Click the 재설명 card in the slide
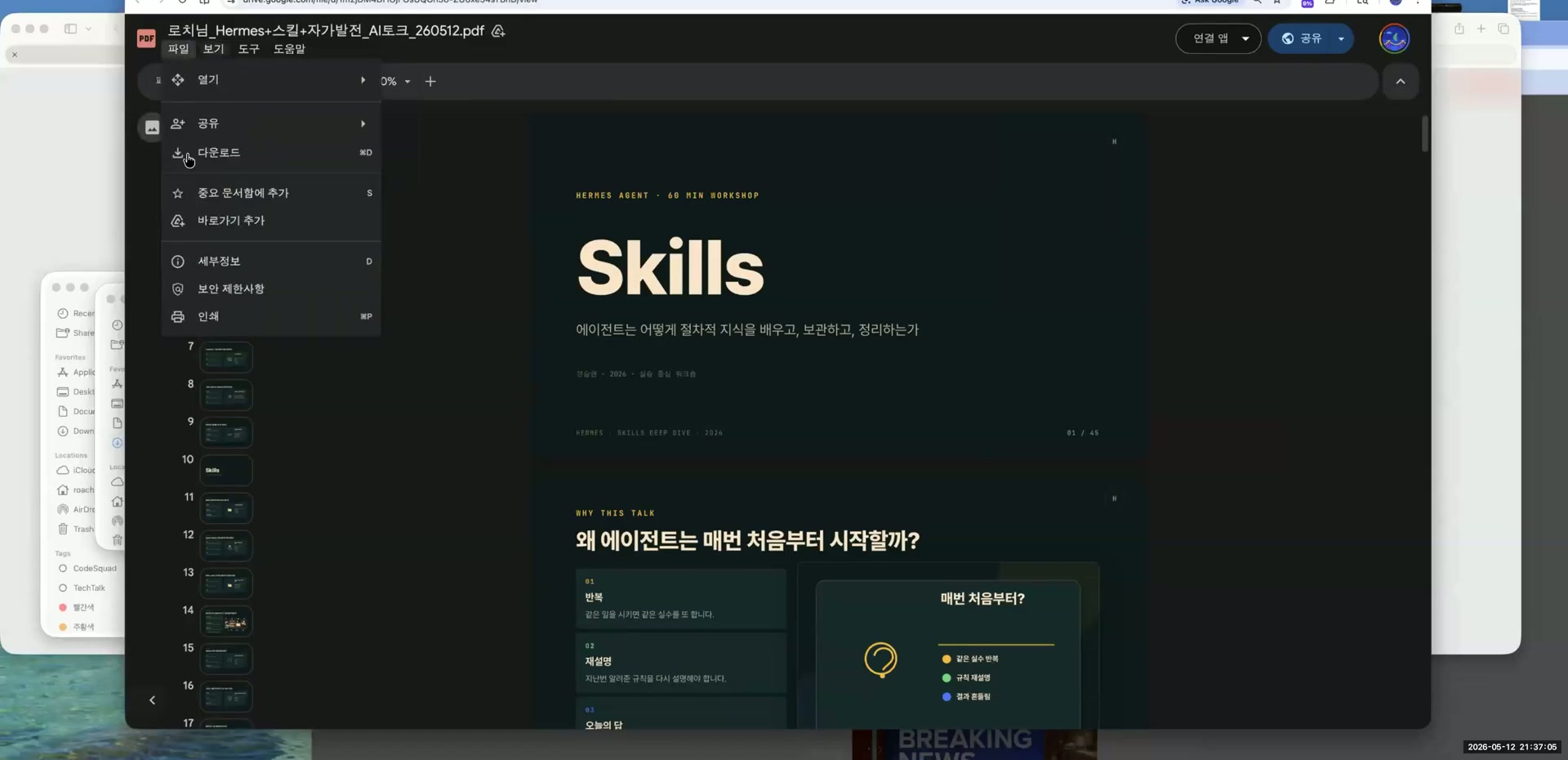This screenshot has height=760, width=1568. (681, 663)
